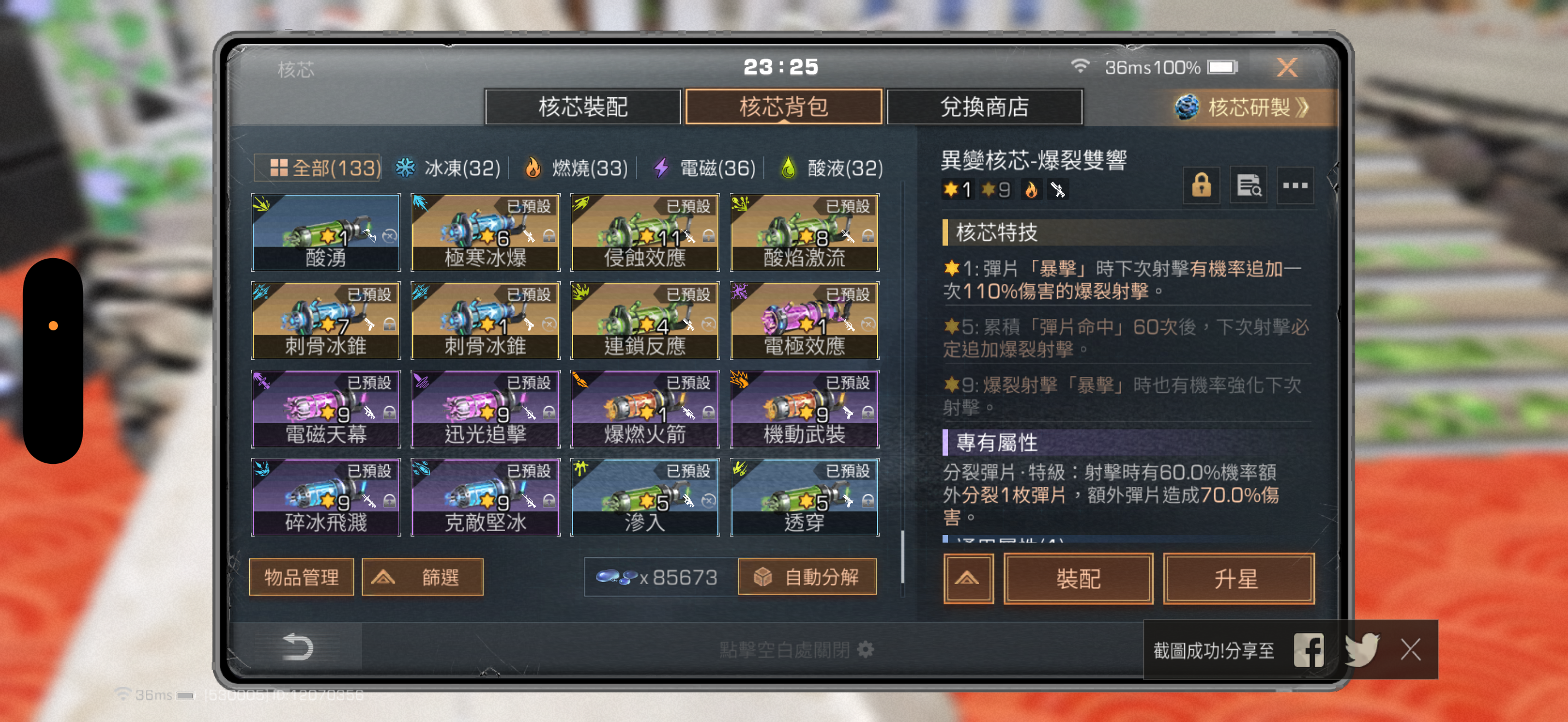Viewport: 1568px width, 722px height.
Task: Open the three-dots more options menu
Action: [x=1295, y=185]
